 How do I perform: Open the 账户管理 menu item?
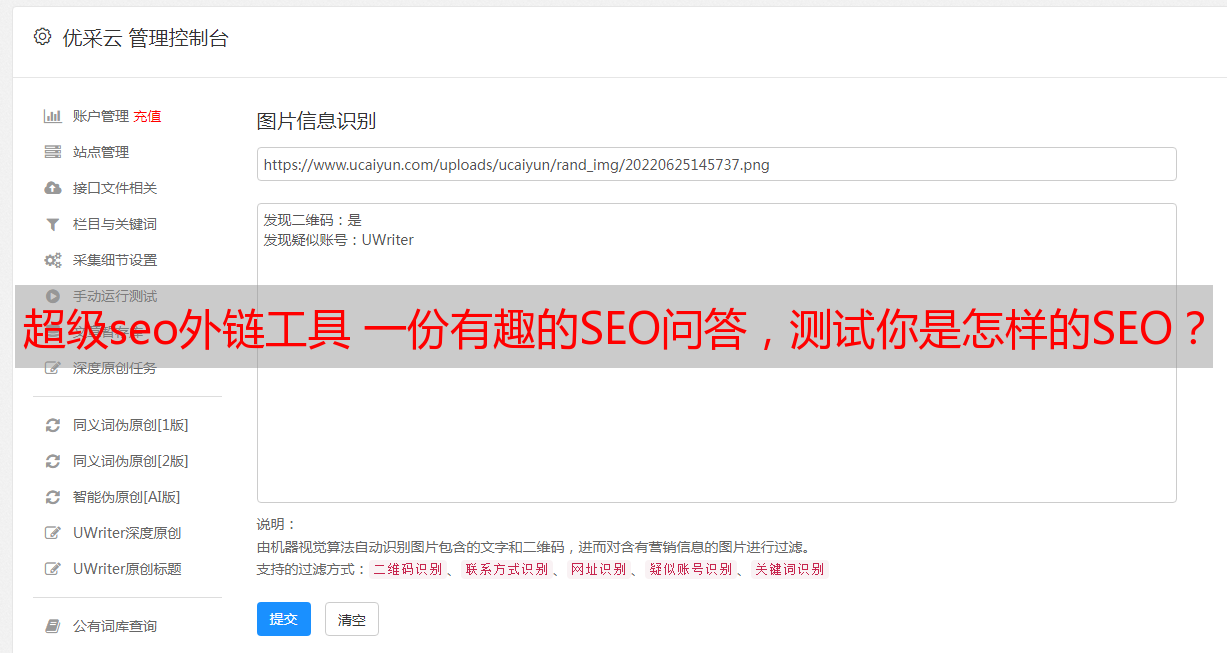click(x=101, y=116)
